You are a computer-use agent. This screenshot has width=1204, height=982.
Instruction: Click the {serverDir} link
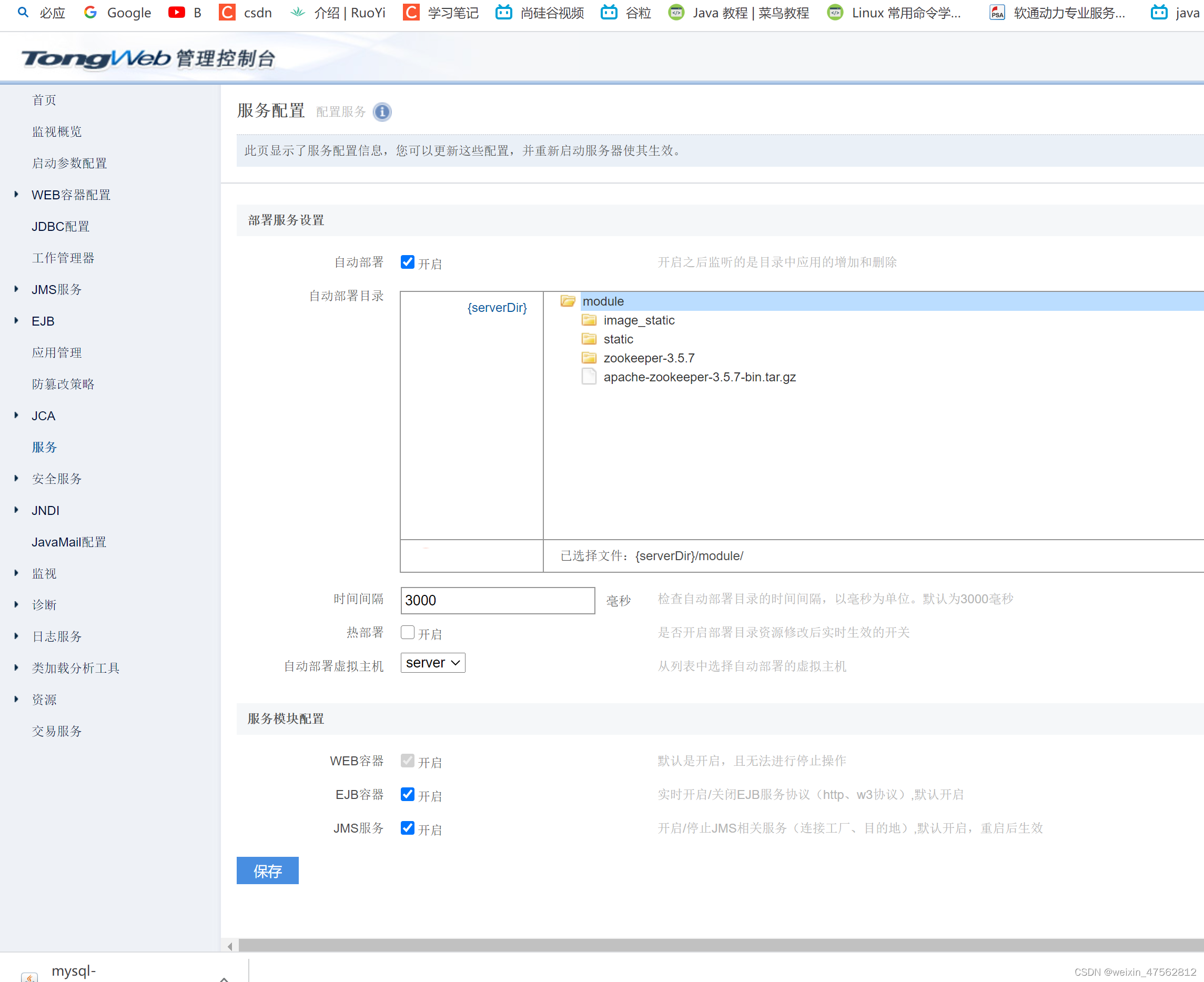point(497,308)
